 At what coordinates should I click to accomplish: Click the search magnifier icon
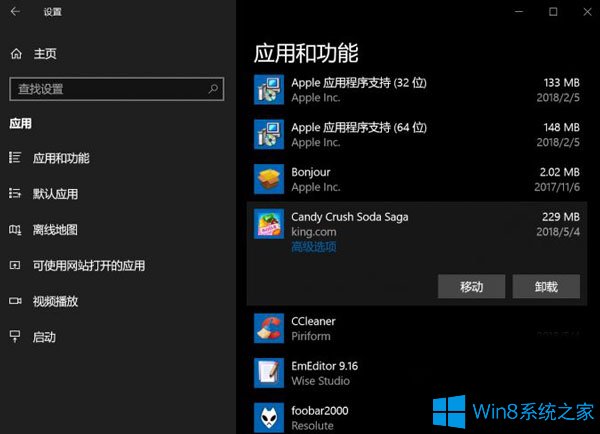213,89
